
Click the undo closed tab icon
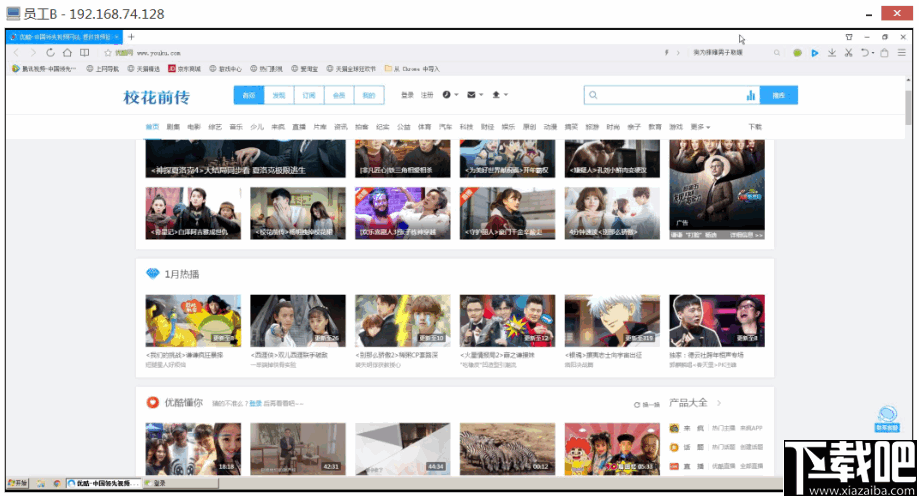pyautogui.click(x=864, y=53)
